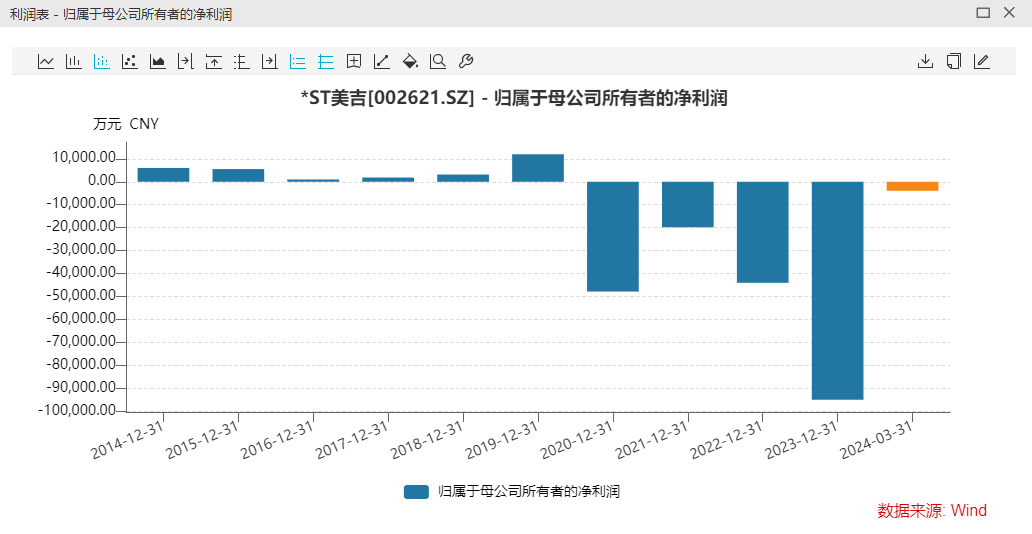Click the blue legend color swatch
This screenshot has height=534, width=1032.
(416, 492)
